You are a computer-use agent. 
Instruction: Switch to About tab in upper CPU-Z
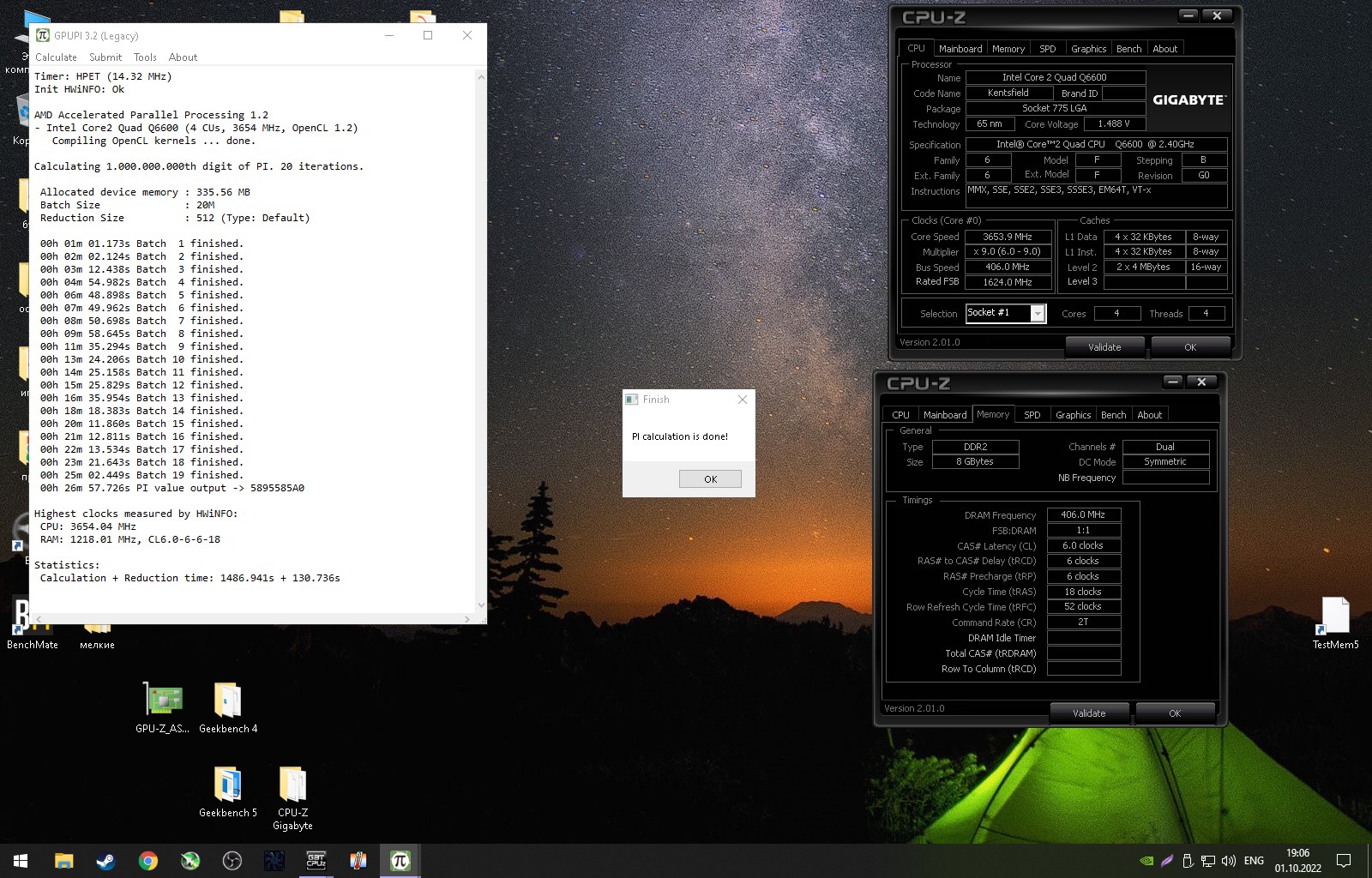point(1164,49)
